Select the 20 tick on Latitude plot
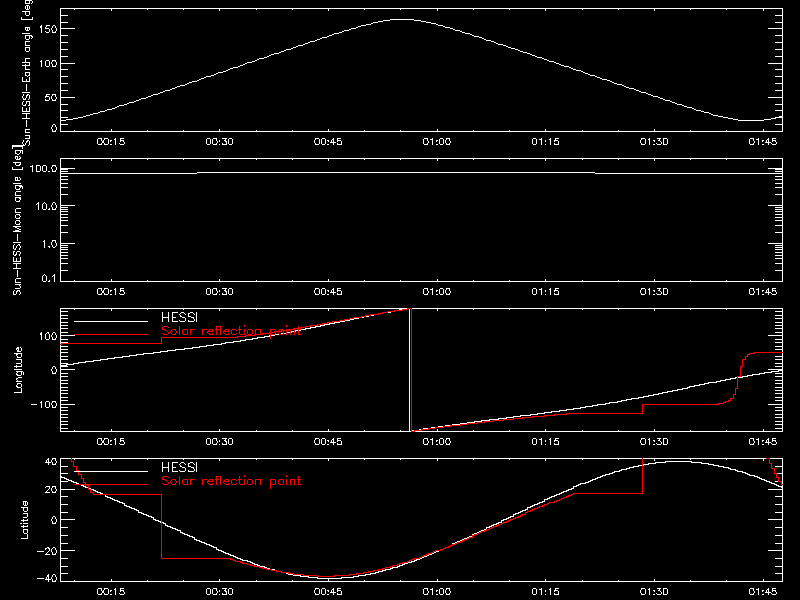This screenshot has width=800, height=600. click(x=51, y=489)
